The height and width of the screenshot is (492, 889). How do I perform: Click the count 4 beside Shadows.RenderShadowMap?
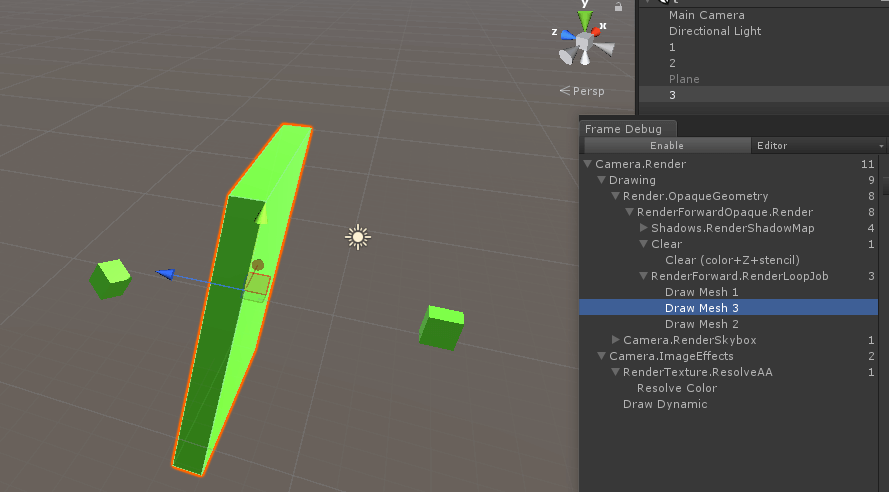point(871,228)
